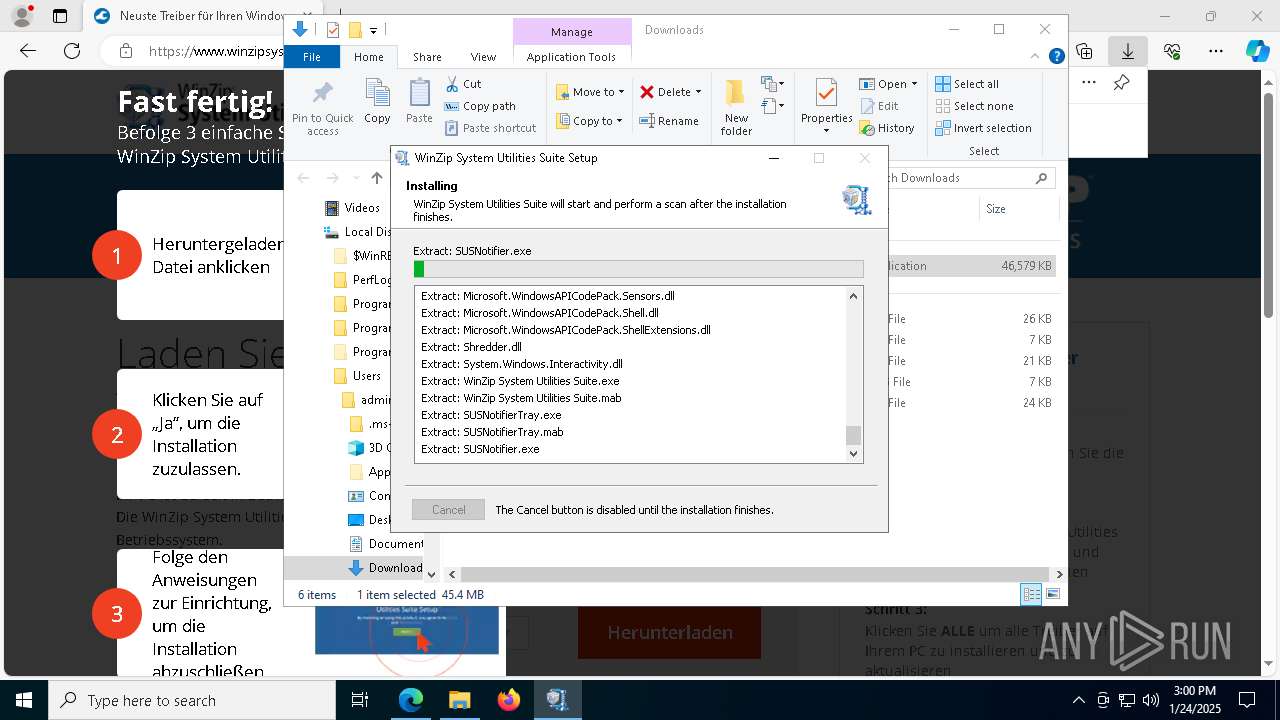
Task: Click the Task View taskbar icon
Action: click(360, 700)
